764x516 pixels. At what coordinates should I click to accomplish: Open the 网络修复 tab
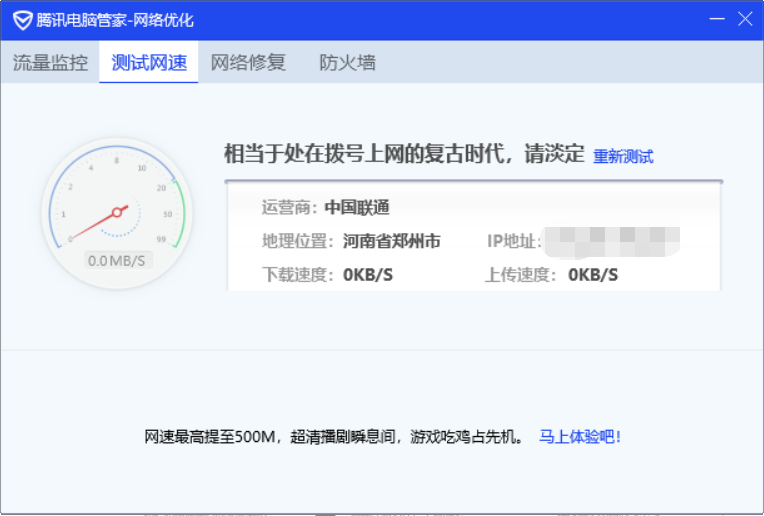pos(248,62)
